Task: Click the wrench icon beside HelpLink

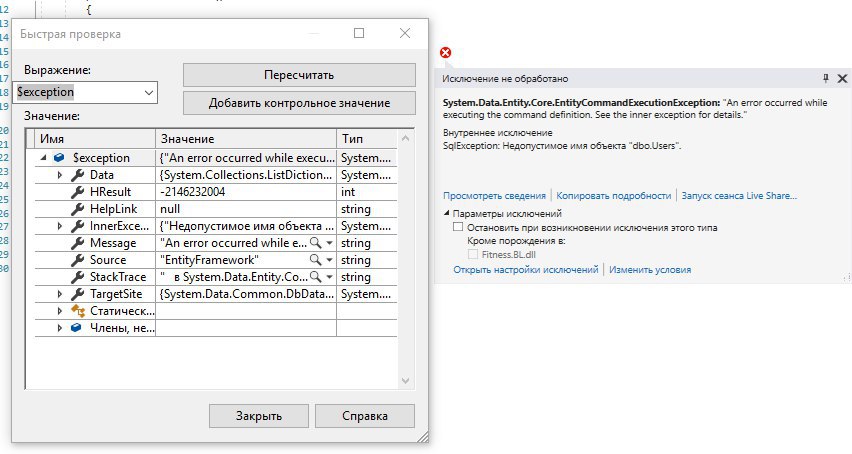Action: (77, 209)
